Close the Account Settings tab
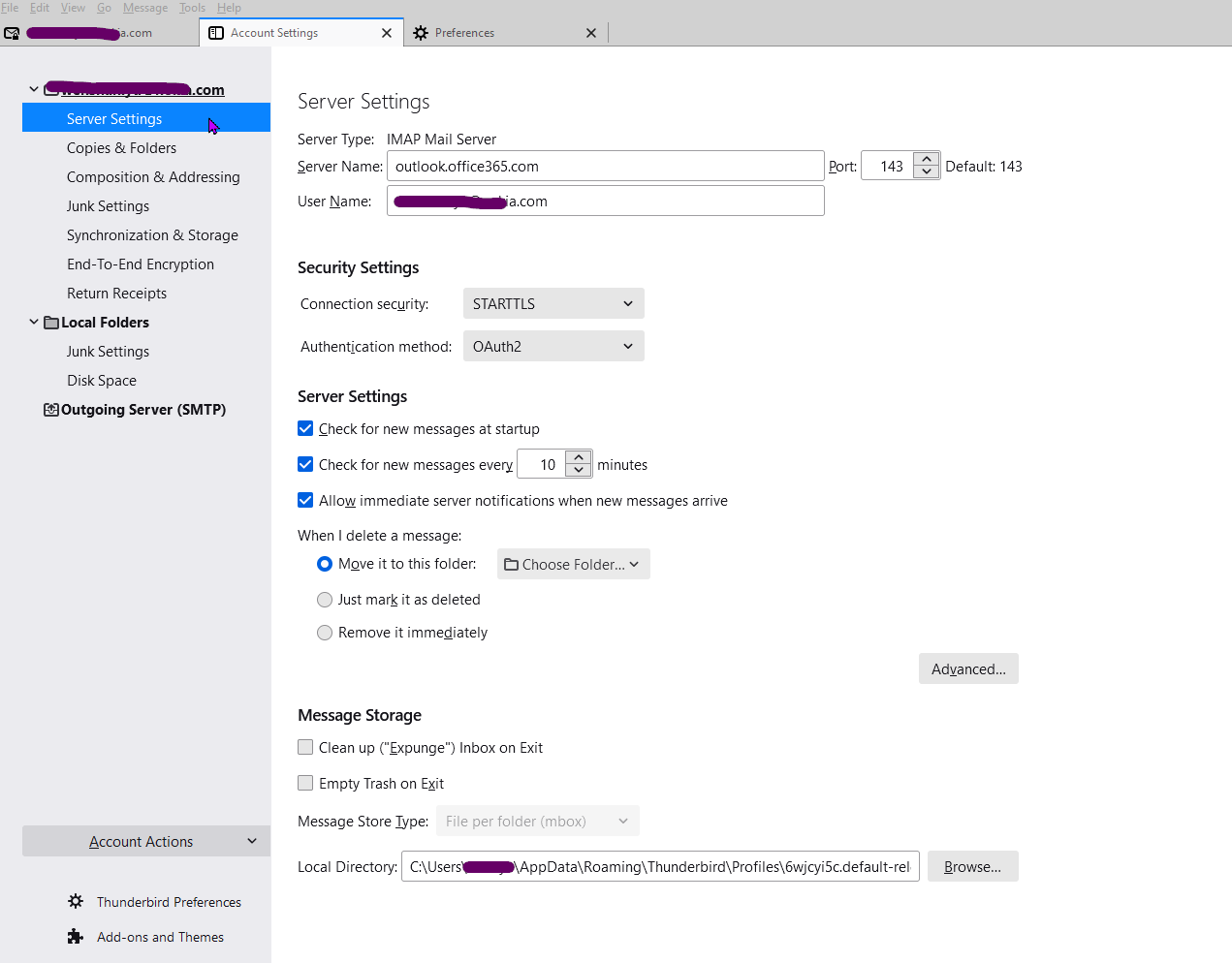 coord(387,33)
